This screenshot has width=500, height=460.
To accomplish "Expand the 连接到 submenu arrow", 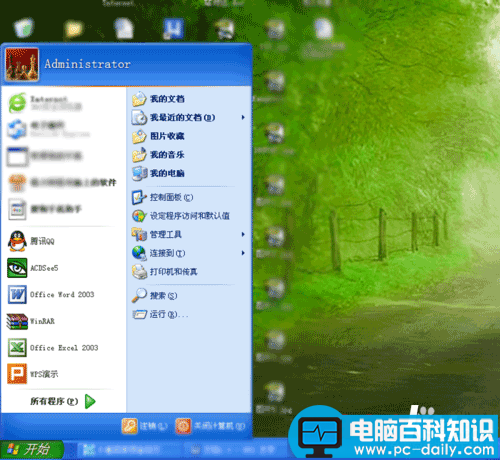I will coord(243,253).
